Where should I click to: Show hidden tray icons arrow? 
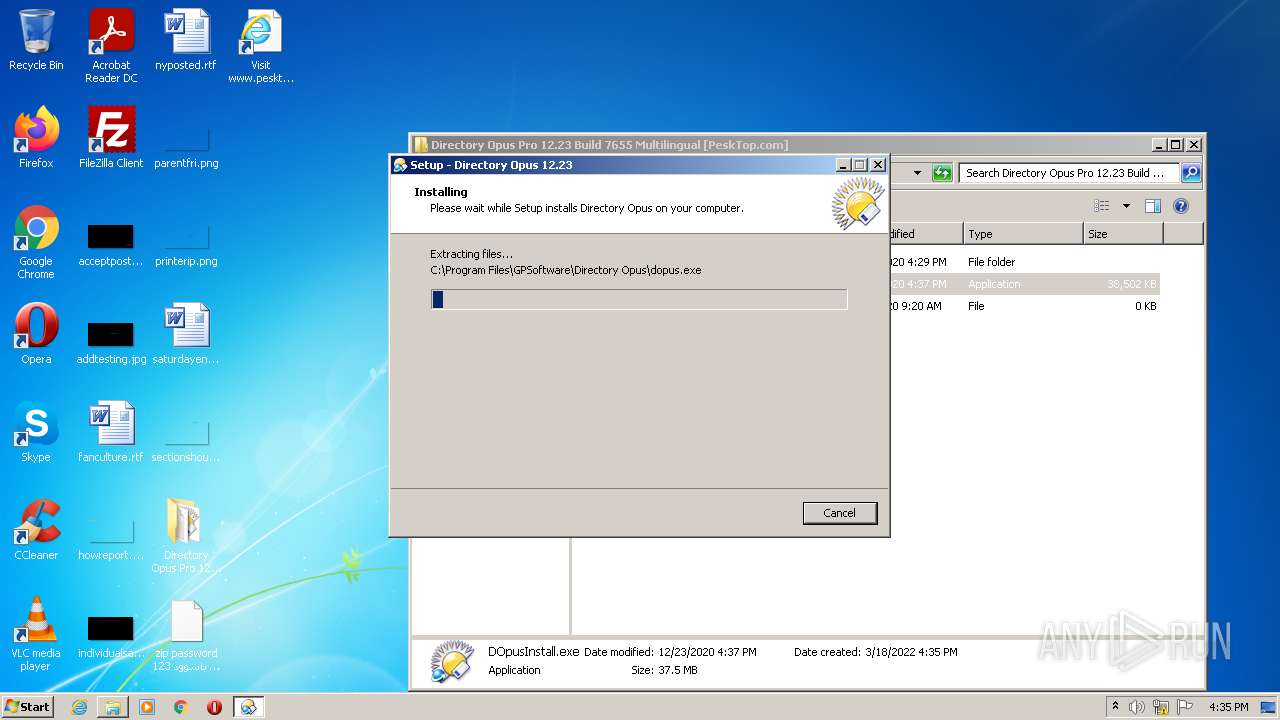point(1115,706)
